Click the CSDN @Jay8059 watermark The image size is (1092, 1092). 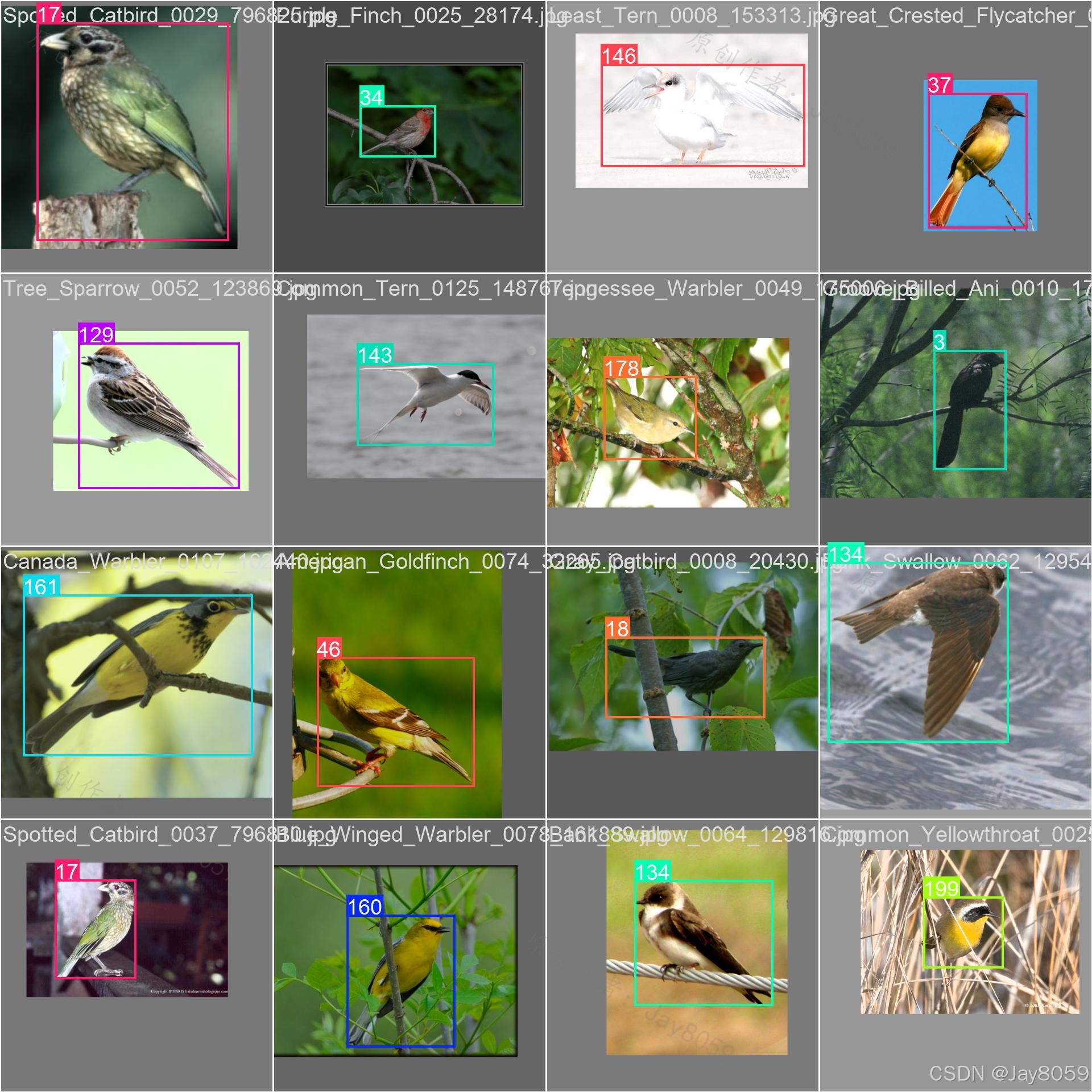(x=1008, y=1073)
